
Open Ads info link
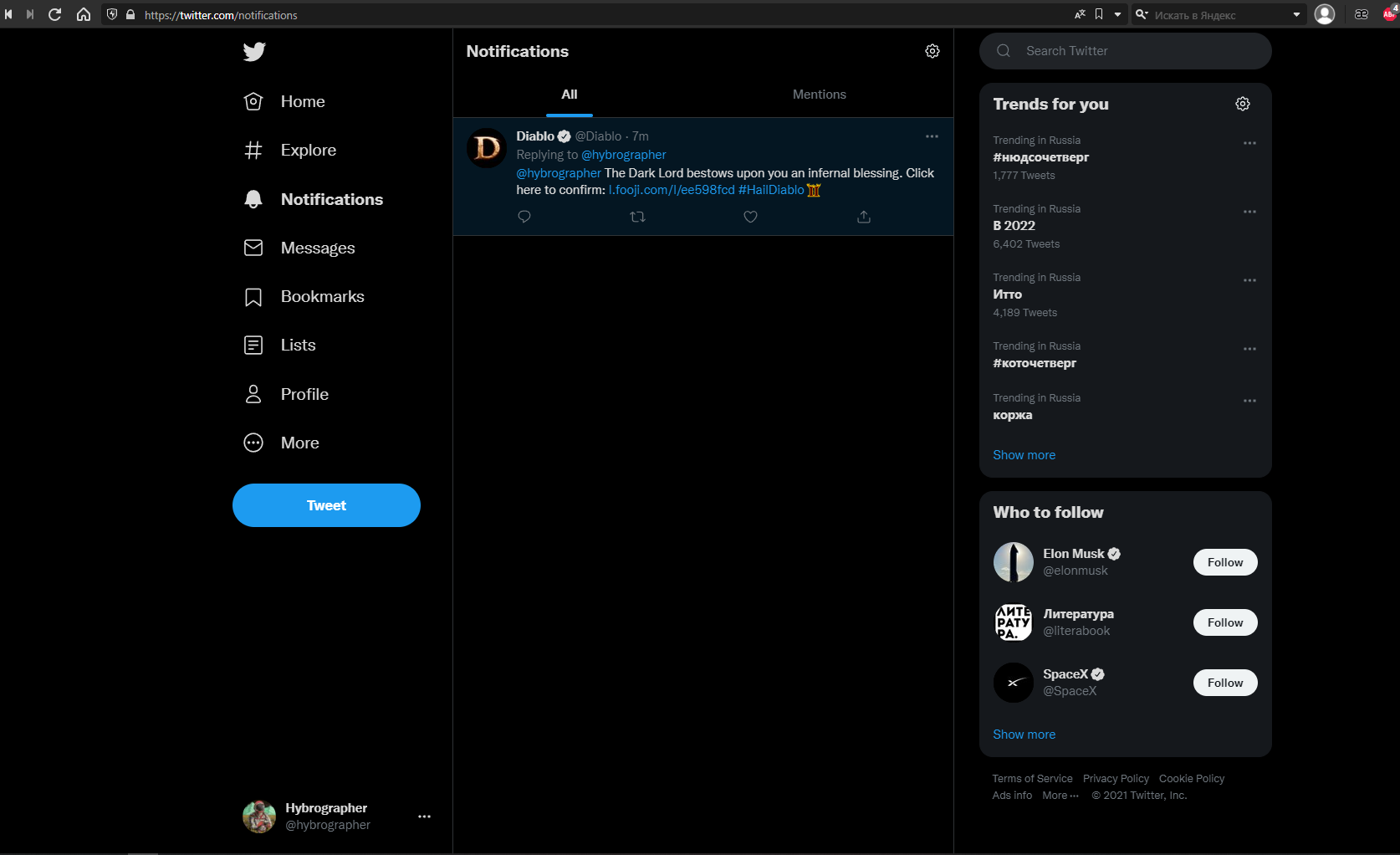1012,796
